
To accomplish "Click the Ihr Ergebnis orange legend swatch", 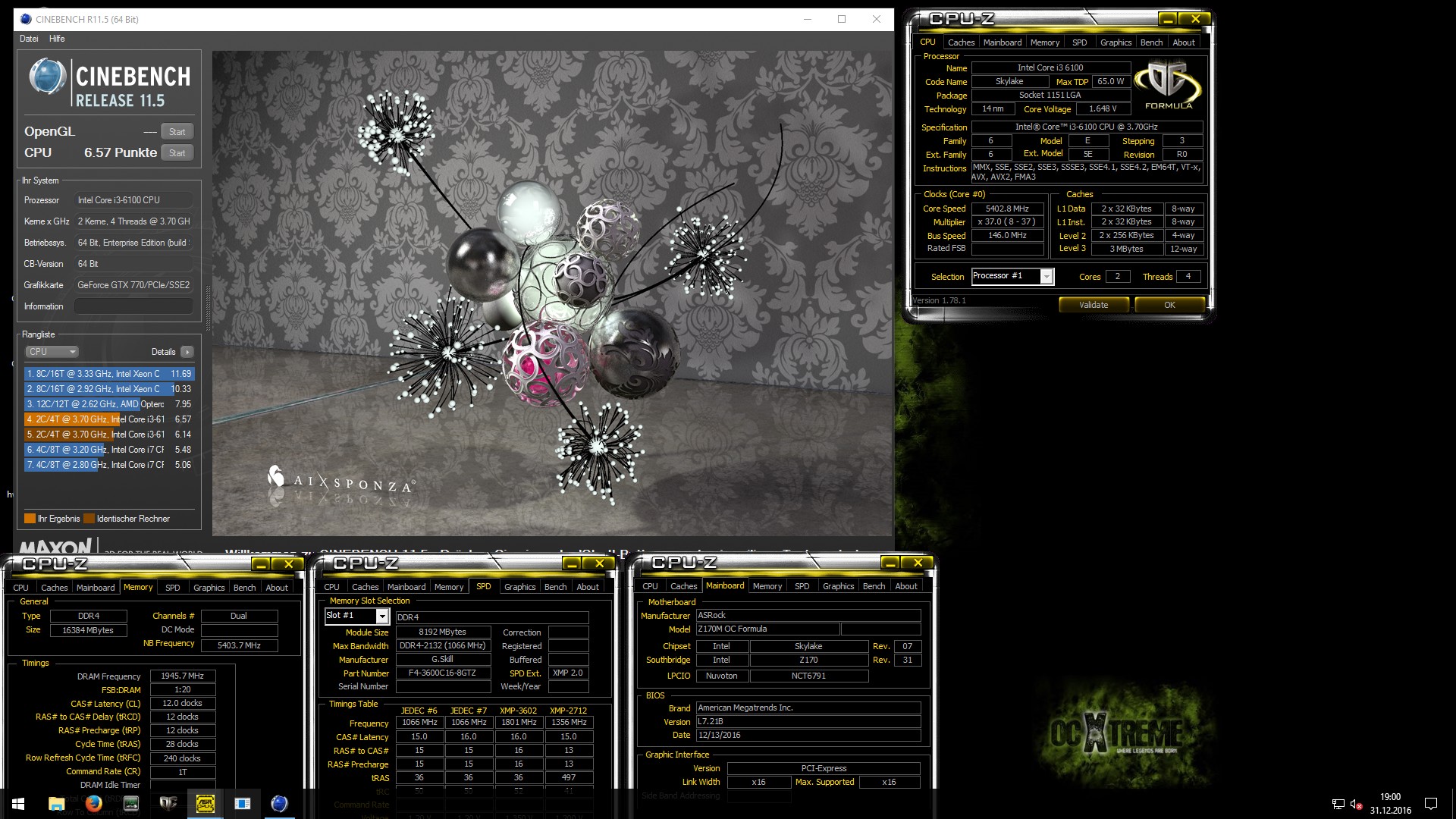I will [30, 519].
